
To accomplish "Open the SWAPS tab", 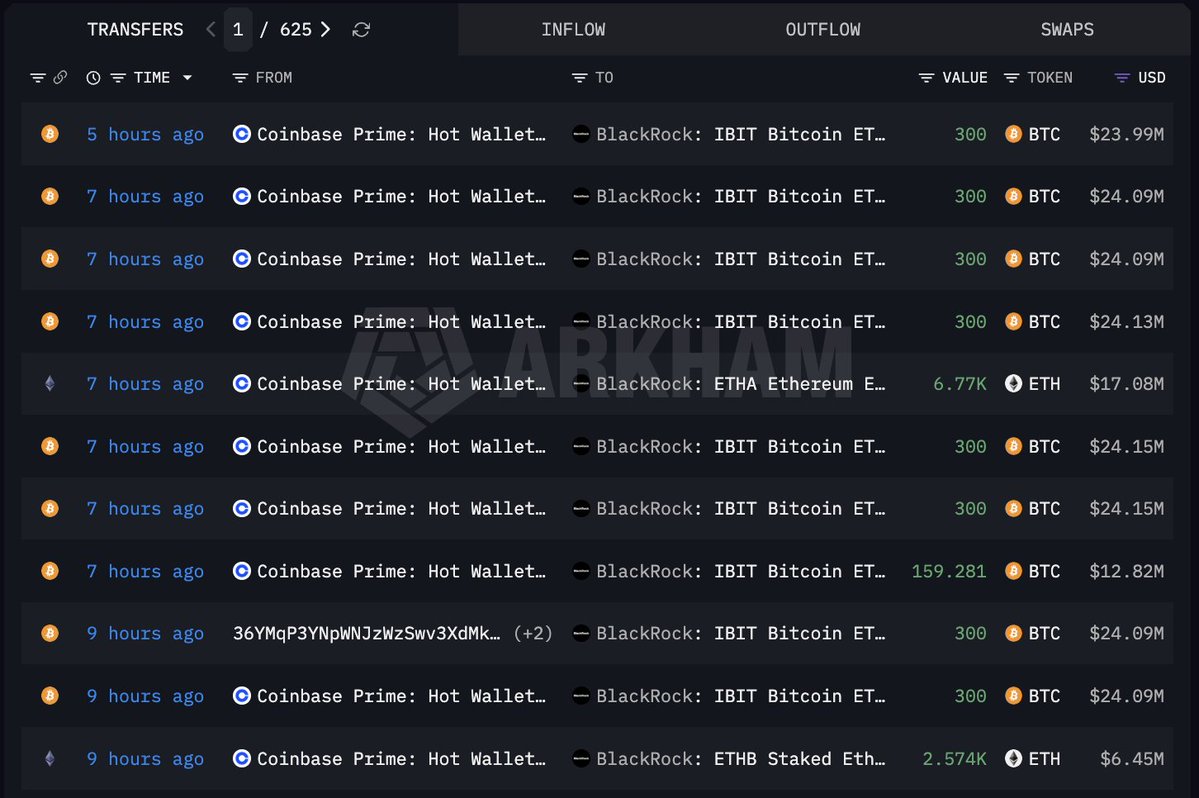I will point(1067,30).
